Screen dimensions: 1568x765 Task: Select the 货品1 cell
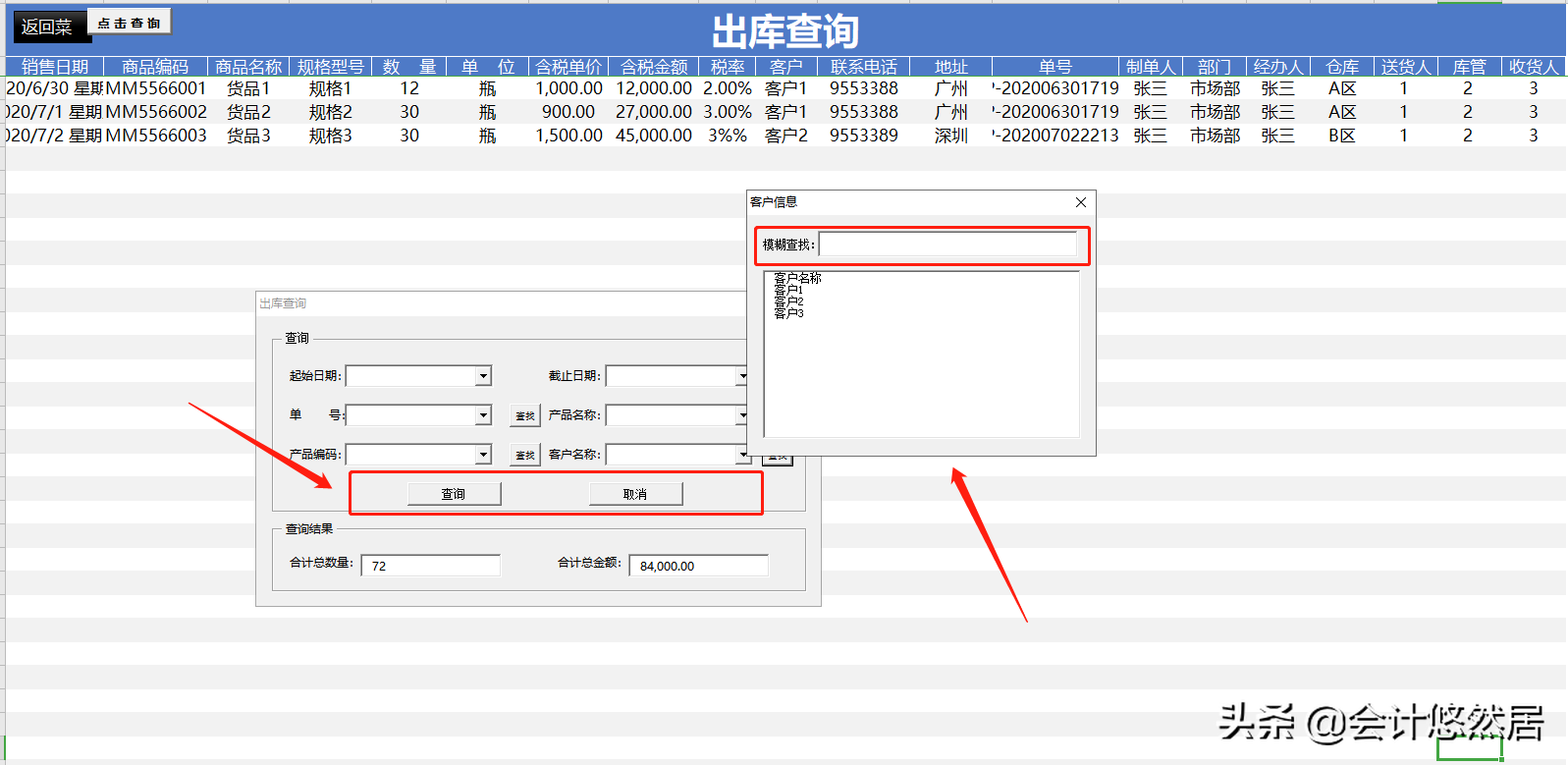point(248,88)
